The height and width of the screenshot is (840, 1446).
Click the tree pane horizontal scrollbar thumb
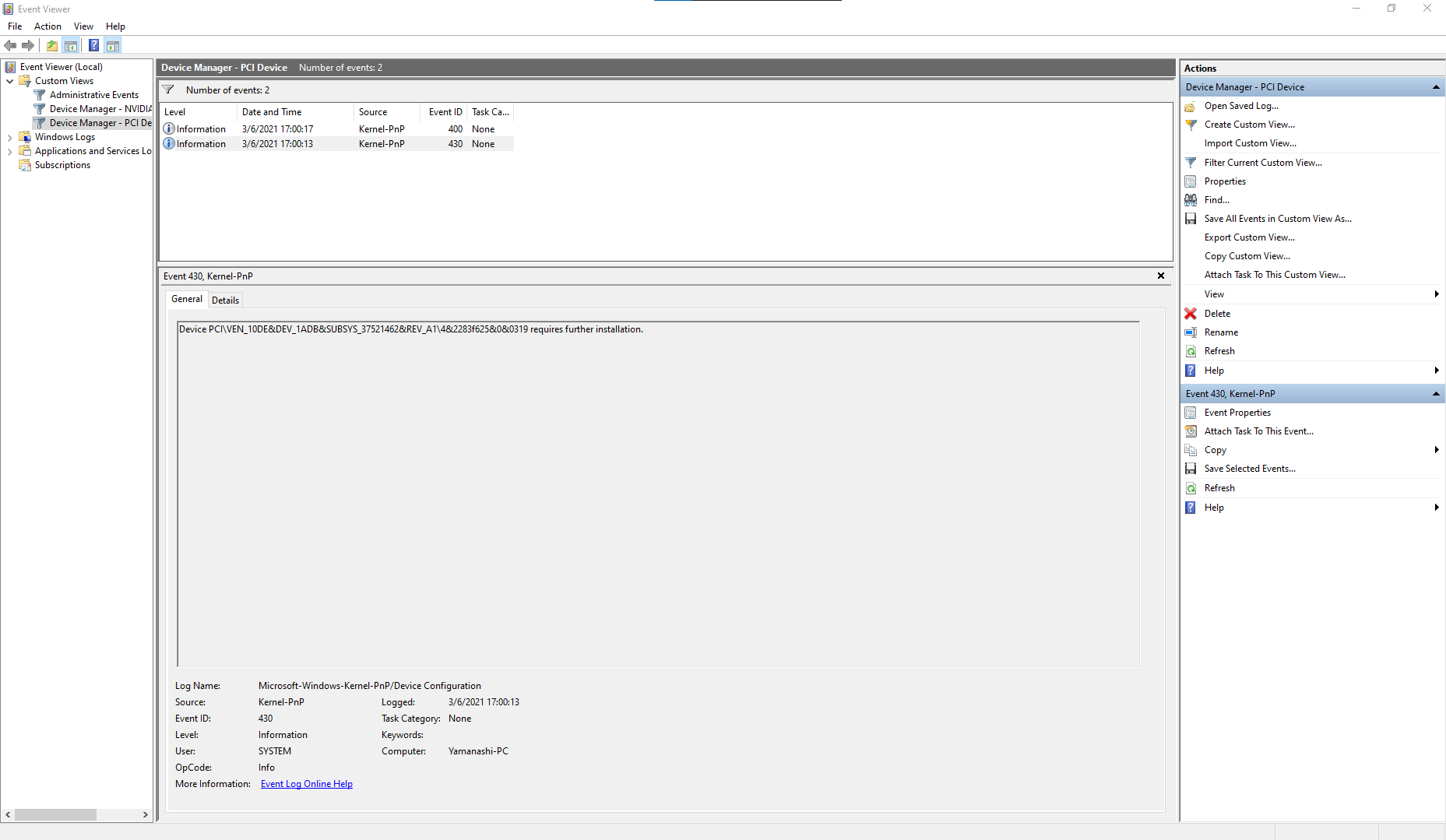coord(55,814)
